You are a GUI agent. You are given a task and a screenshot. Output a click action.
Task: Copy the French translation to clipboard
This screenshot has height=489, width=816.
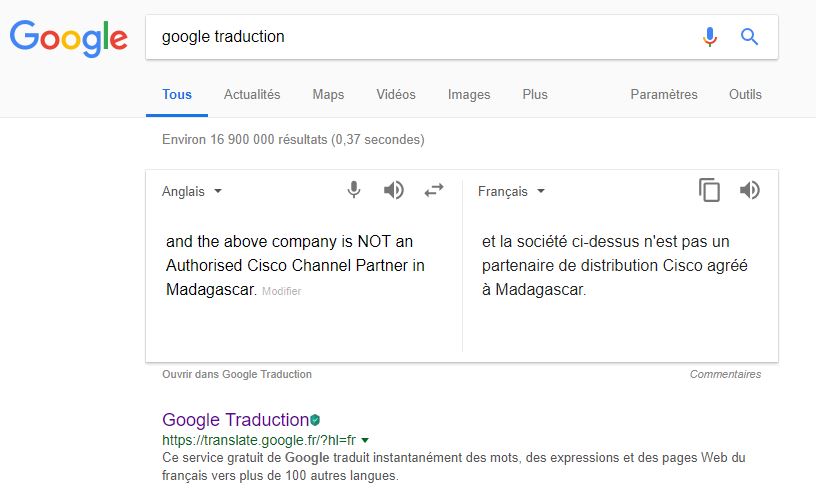pyautogui.click(x=709, y=190)
